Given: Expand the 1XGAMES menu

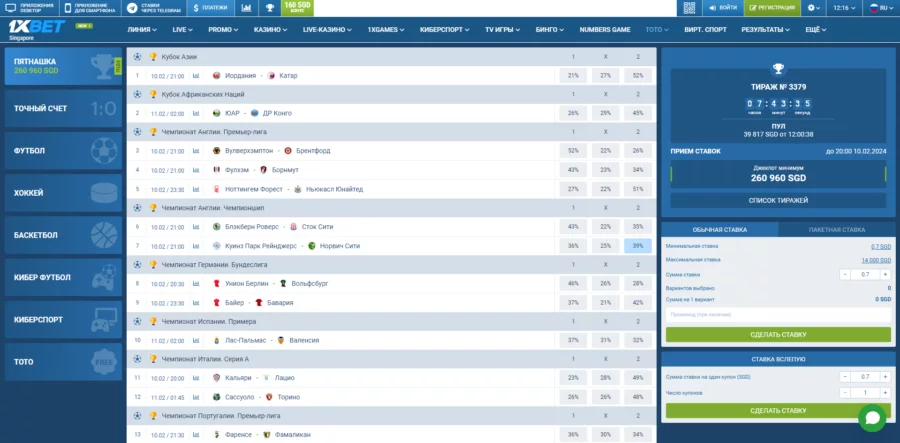Looking at the screenshot, I should click(x=386, y=30).
